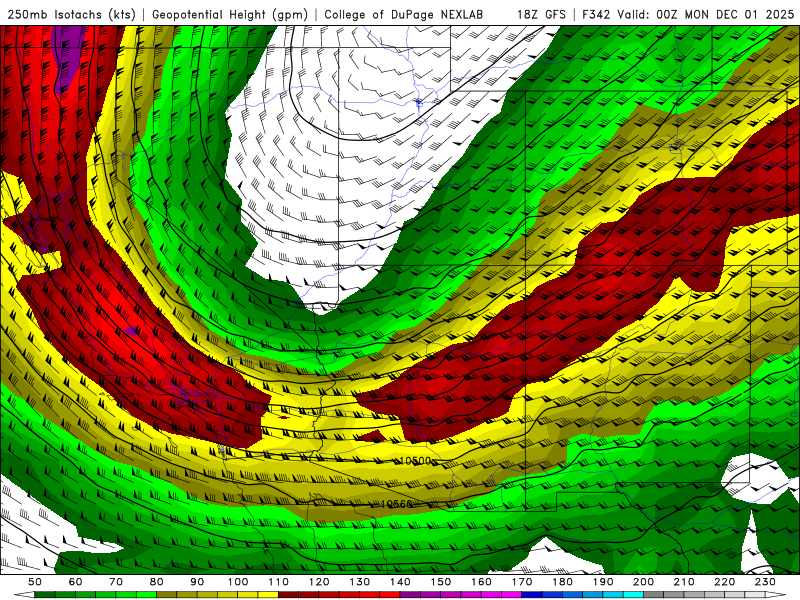
Task: Click the '60' value on the color scale
Action: click(x=75, y=582)
